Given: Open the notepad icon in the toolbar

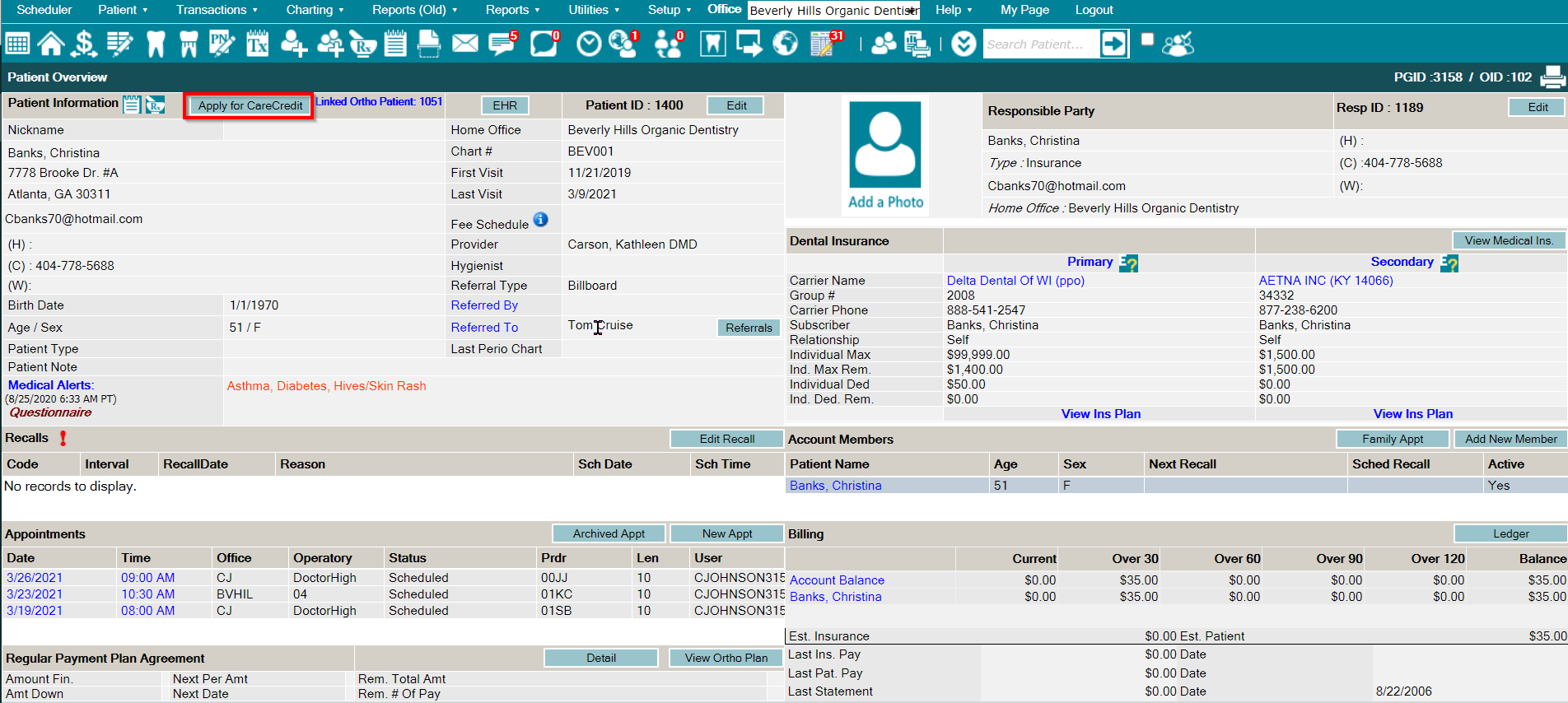Looking at the screenshot, I should click(395, 44).
